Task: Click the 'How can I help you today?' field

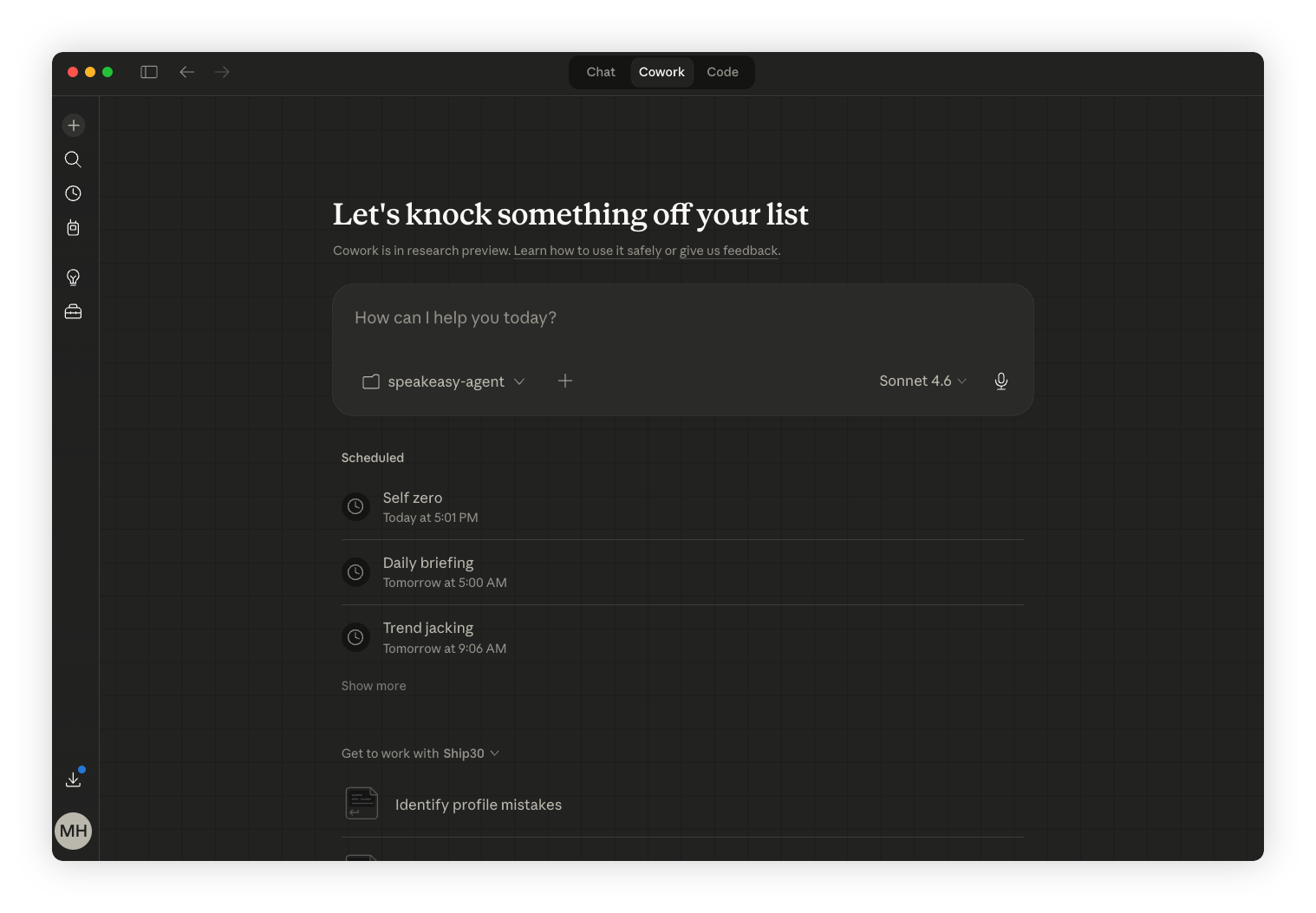Action: (682, 318)
